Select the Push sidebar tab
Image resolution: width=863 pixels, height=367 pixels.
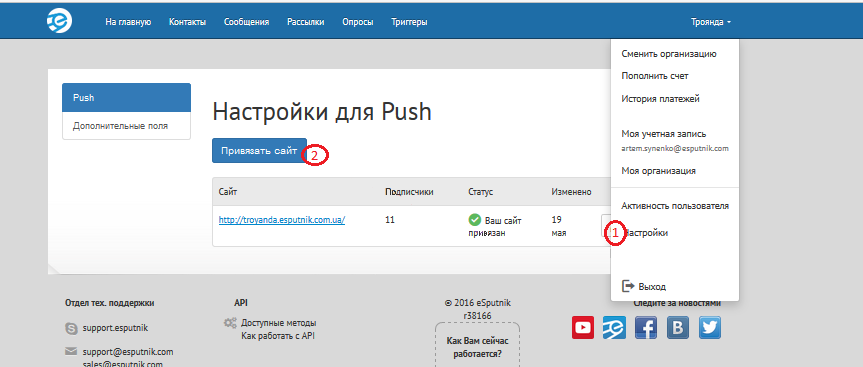[x=127, y=98]
